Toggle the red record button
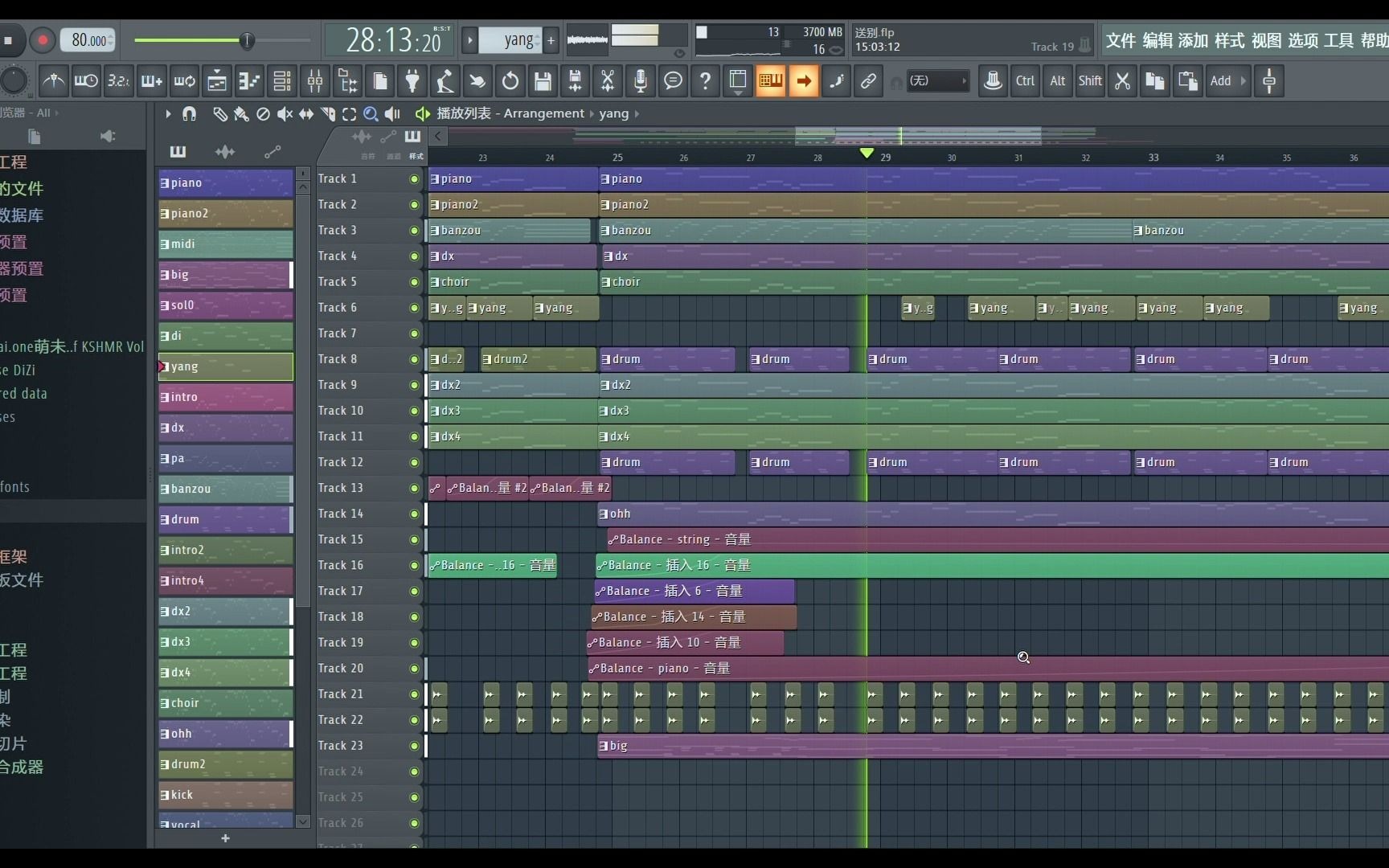Screen dimensions: 1389x868 (43, 40)
